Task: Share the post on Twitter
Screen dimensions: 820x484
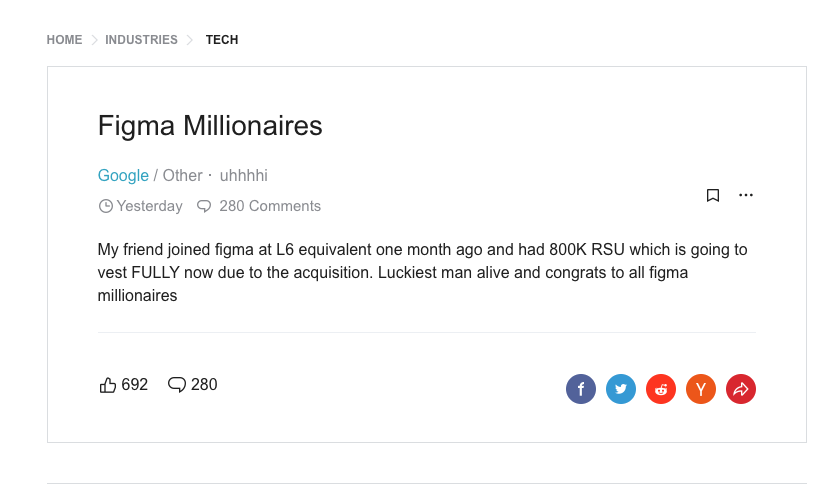Action: pyautogui.click(x=621, y=389)
